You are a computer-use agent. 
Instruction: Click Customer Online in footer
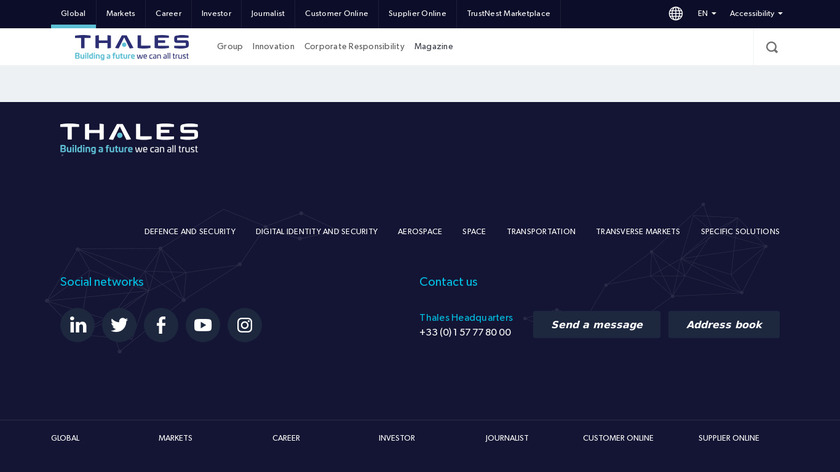tap(618, 438)
